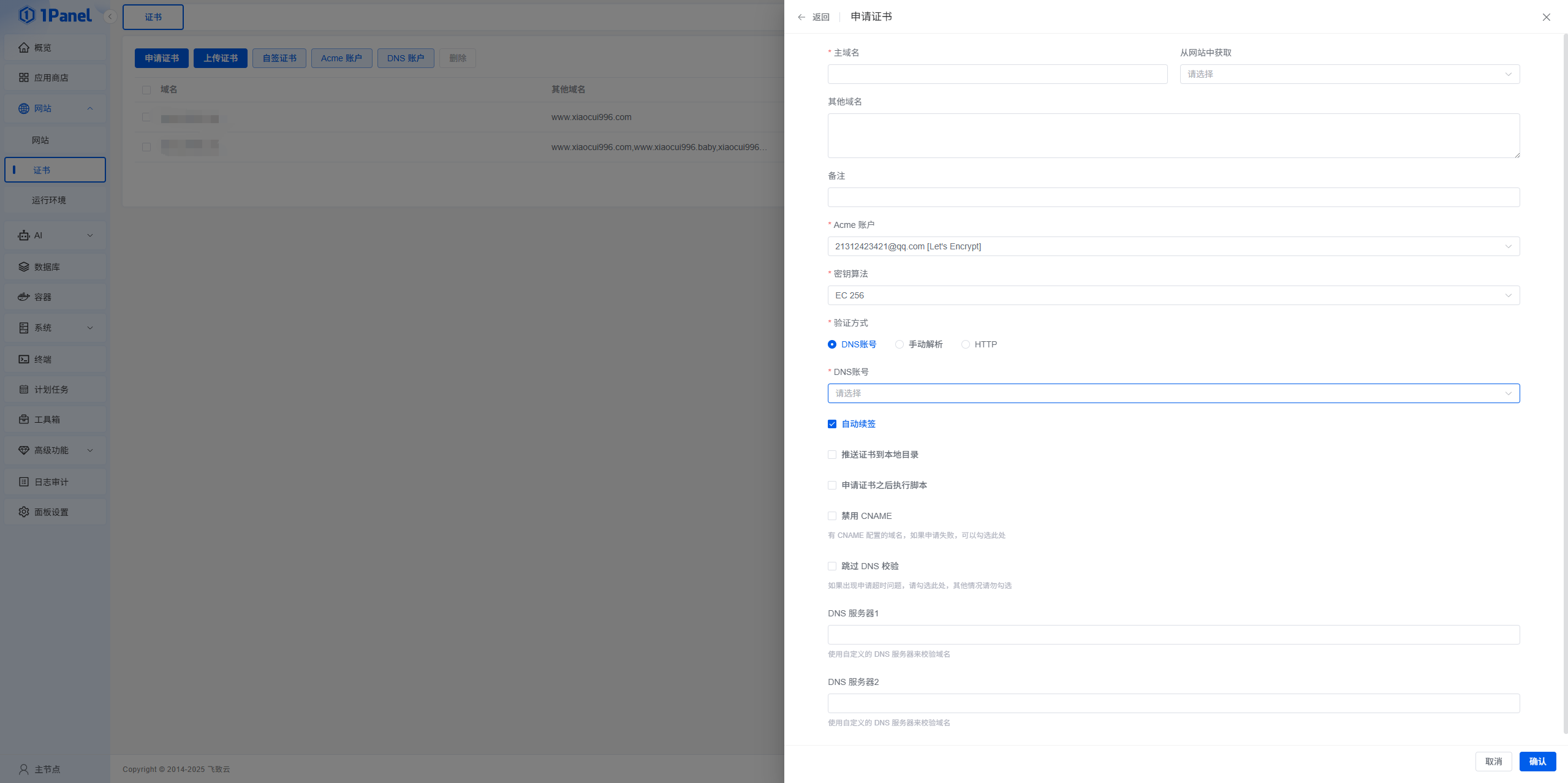1568x783 pixels.
Task: Expand the 从网站中获取 select box
Action: [x=1349, y=74]
